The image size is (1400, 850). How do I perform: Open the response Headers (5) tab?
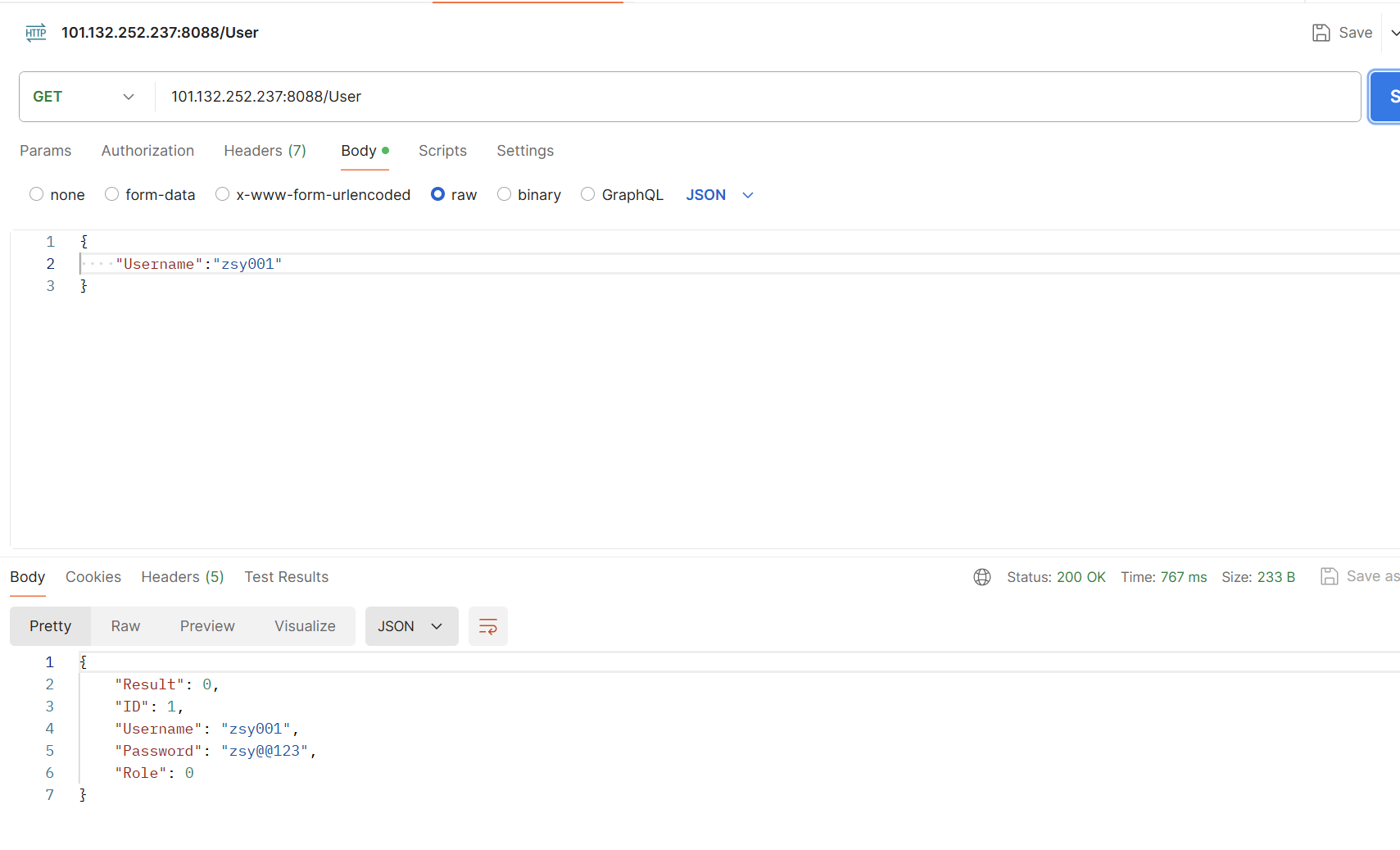click(183, 577)
